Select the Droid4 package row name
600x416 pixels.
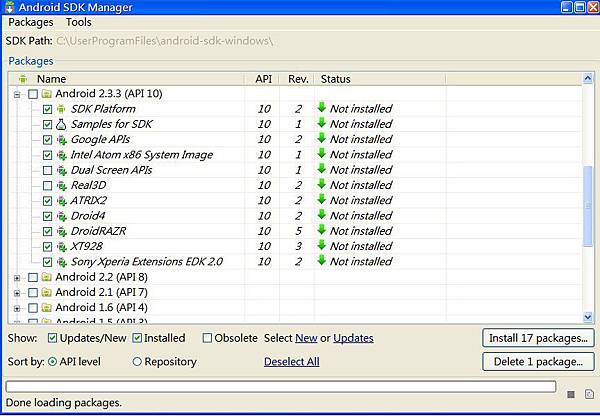88,216
